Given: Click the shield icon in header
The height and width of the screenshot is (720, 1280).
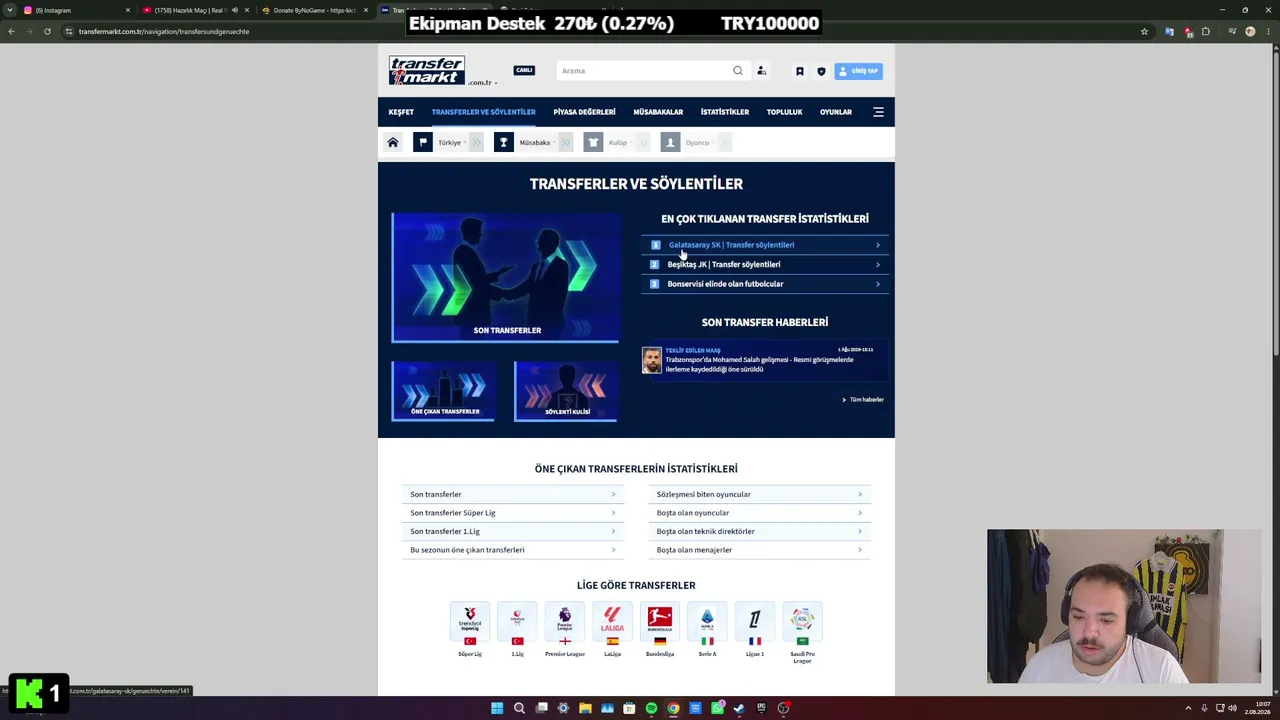Looking at the screenshot, I should (821, 71).
